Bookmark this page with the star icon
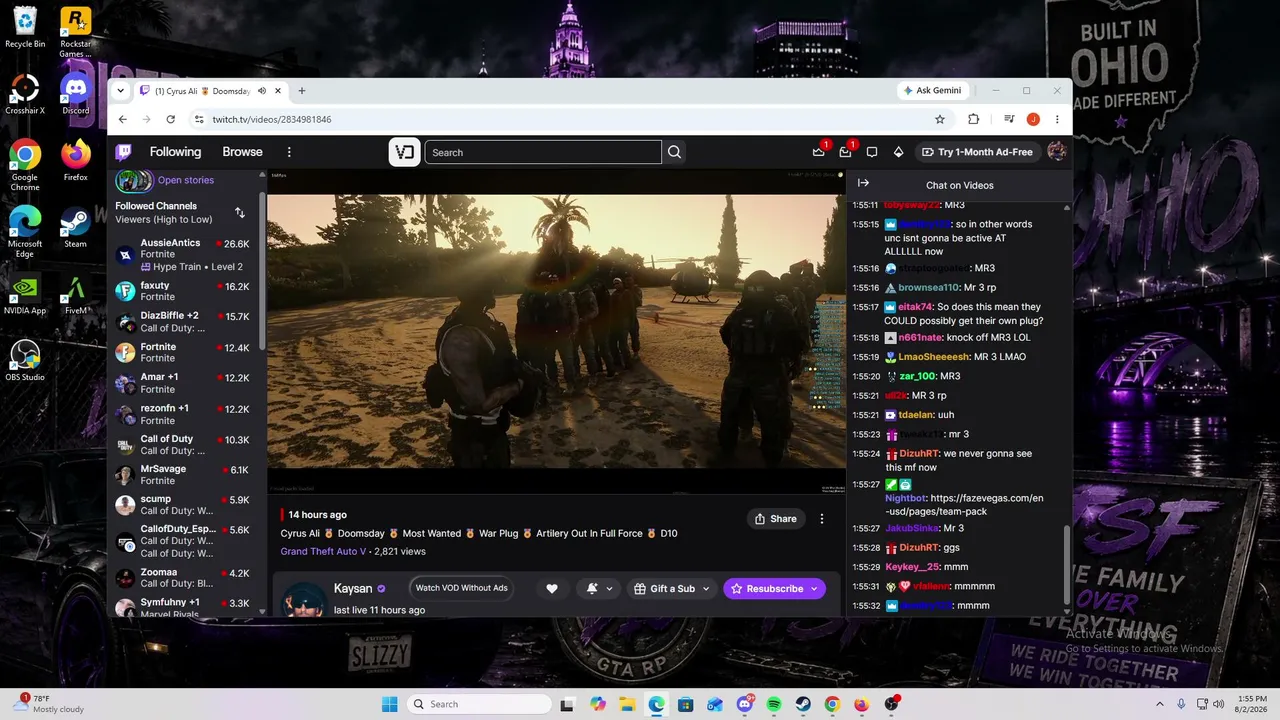 tap(940, 119)
